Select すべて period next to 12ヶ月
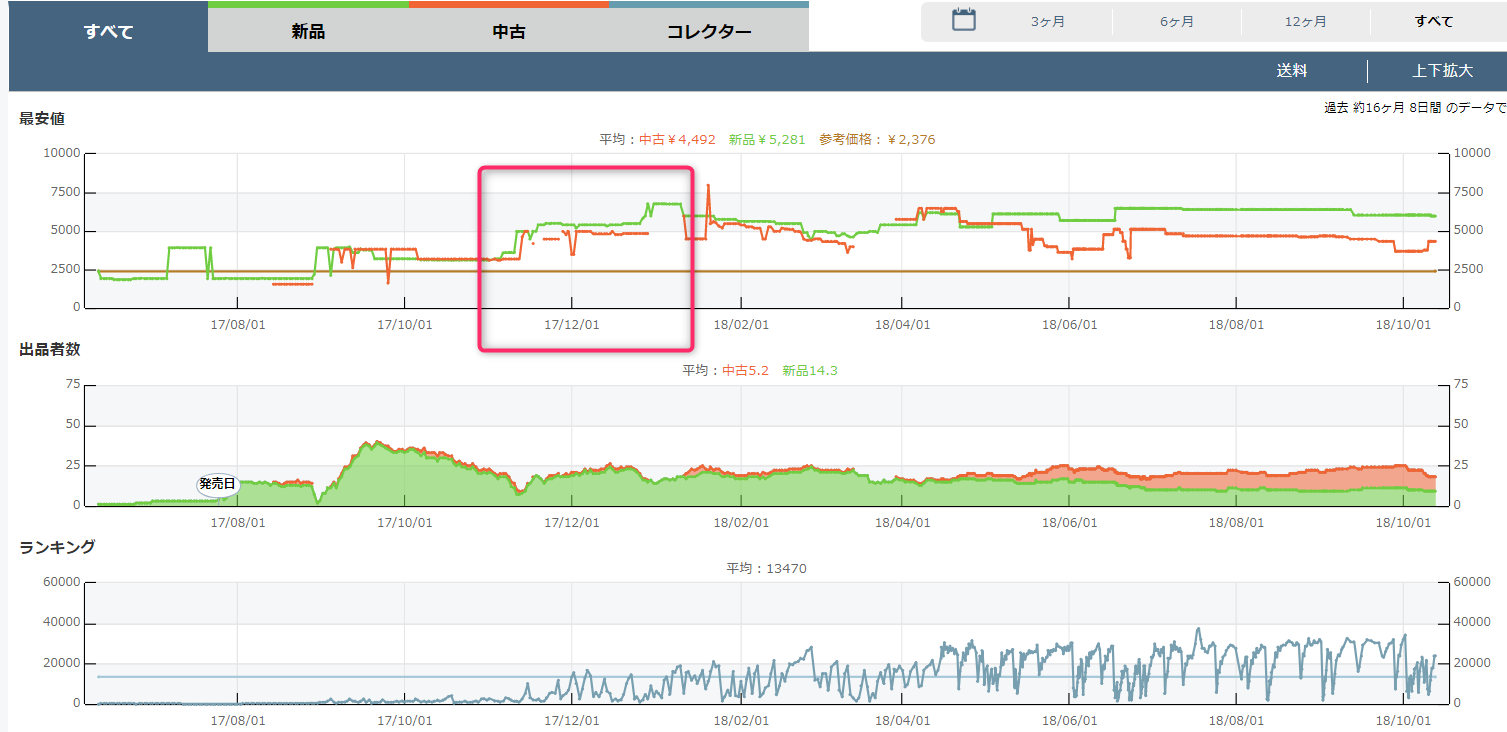Image resolution: width=1507 pixels, height=732 pixels. tap(1434, 21)
